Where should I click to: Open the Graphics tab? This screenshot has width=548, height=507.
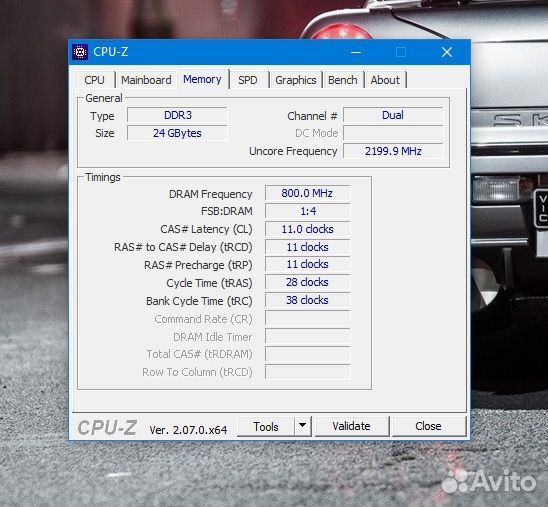click(x=296, y=80)
